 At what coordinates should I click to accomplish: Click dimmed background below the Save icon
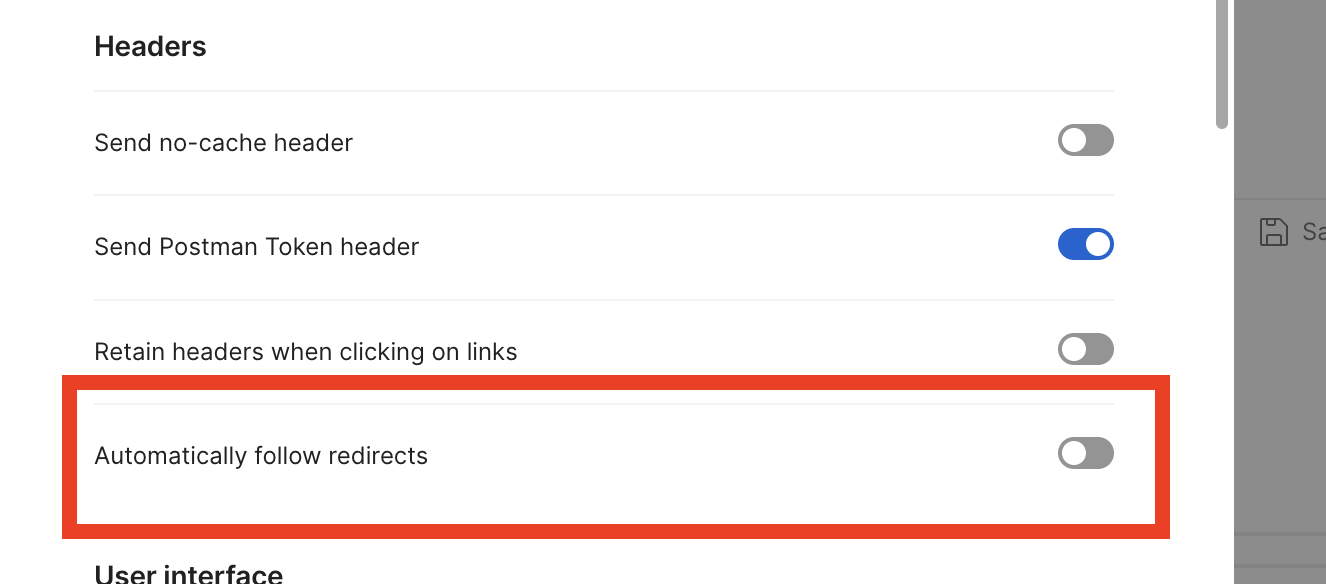1280,400
